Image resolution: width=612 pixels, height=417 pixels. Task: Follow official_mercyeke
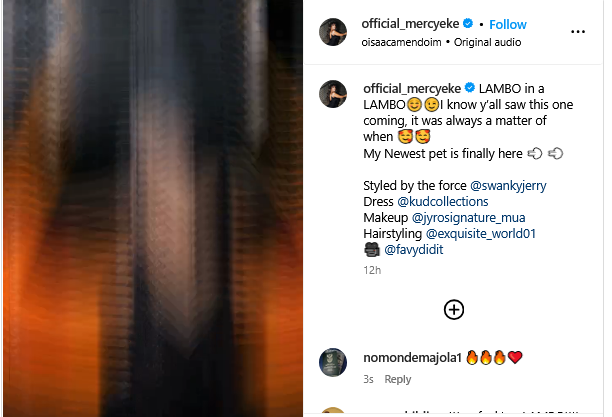point(507,24)
